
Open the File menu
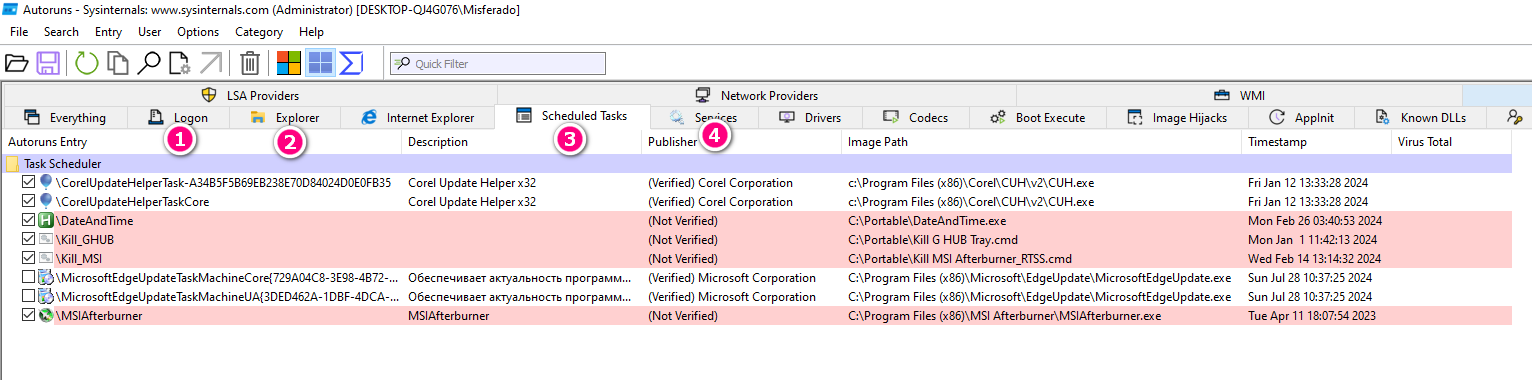coord(19,32)
